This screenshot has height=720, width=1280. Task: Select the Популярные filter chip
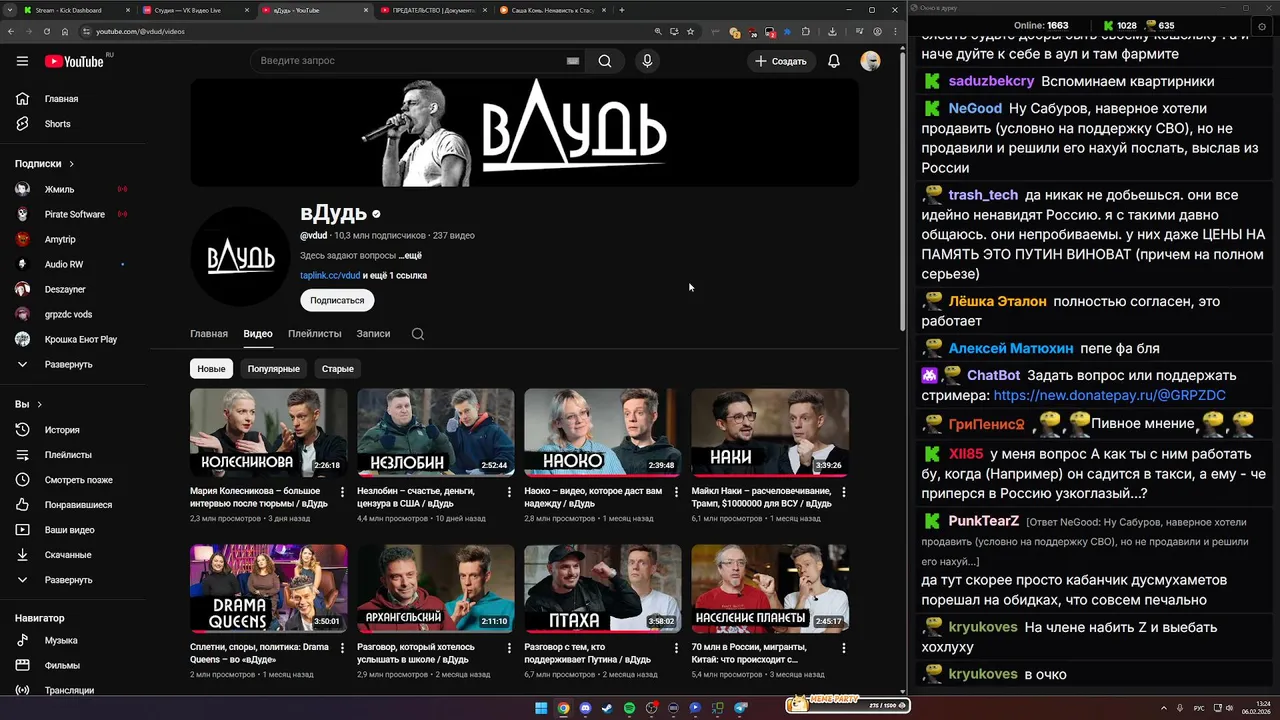click(273, 369)
